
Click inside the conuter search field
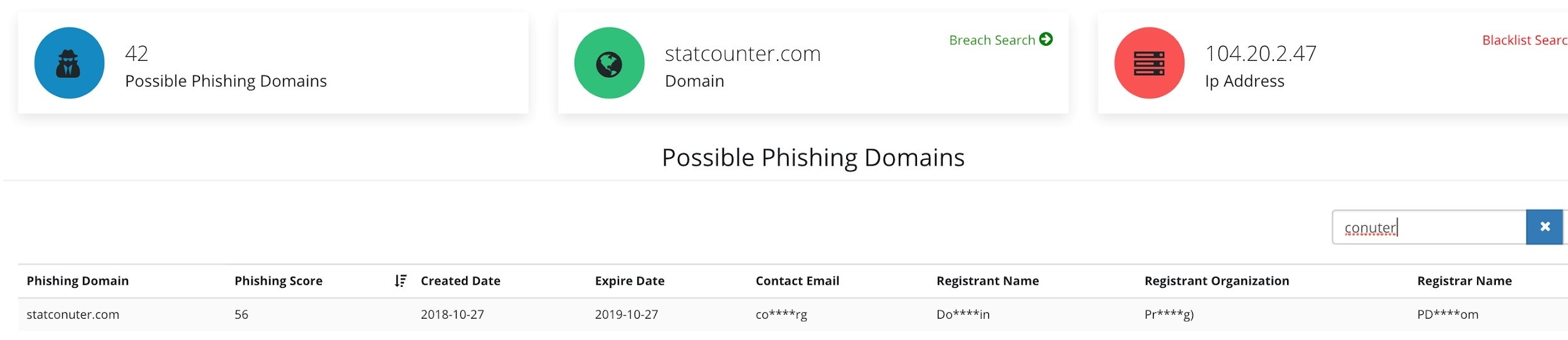pyautogui.click(x=1429, y=227)
